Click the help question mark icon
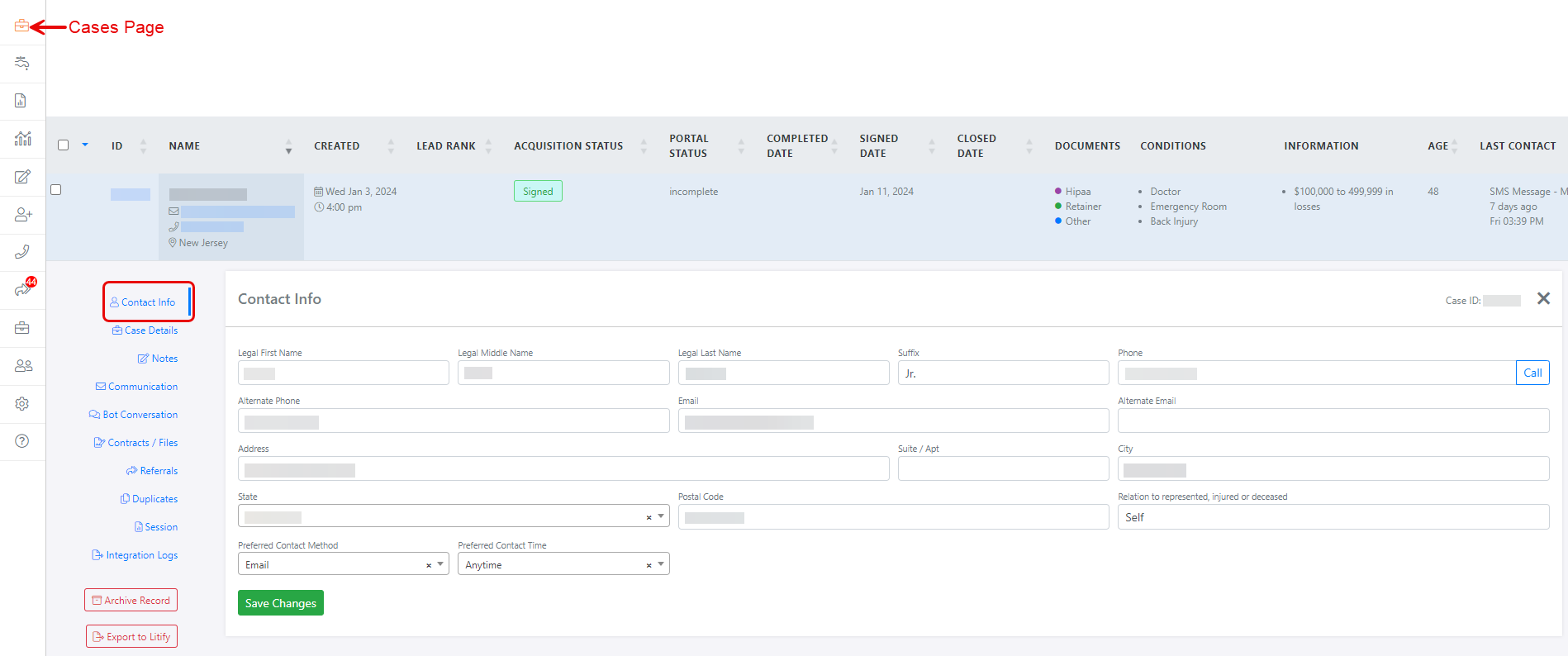This screenshot has width=1568, height=656. point(22,441)
